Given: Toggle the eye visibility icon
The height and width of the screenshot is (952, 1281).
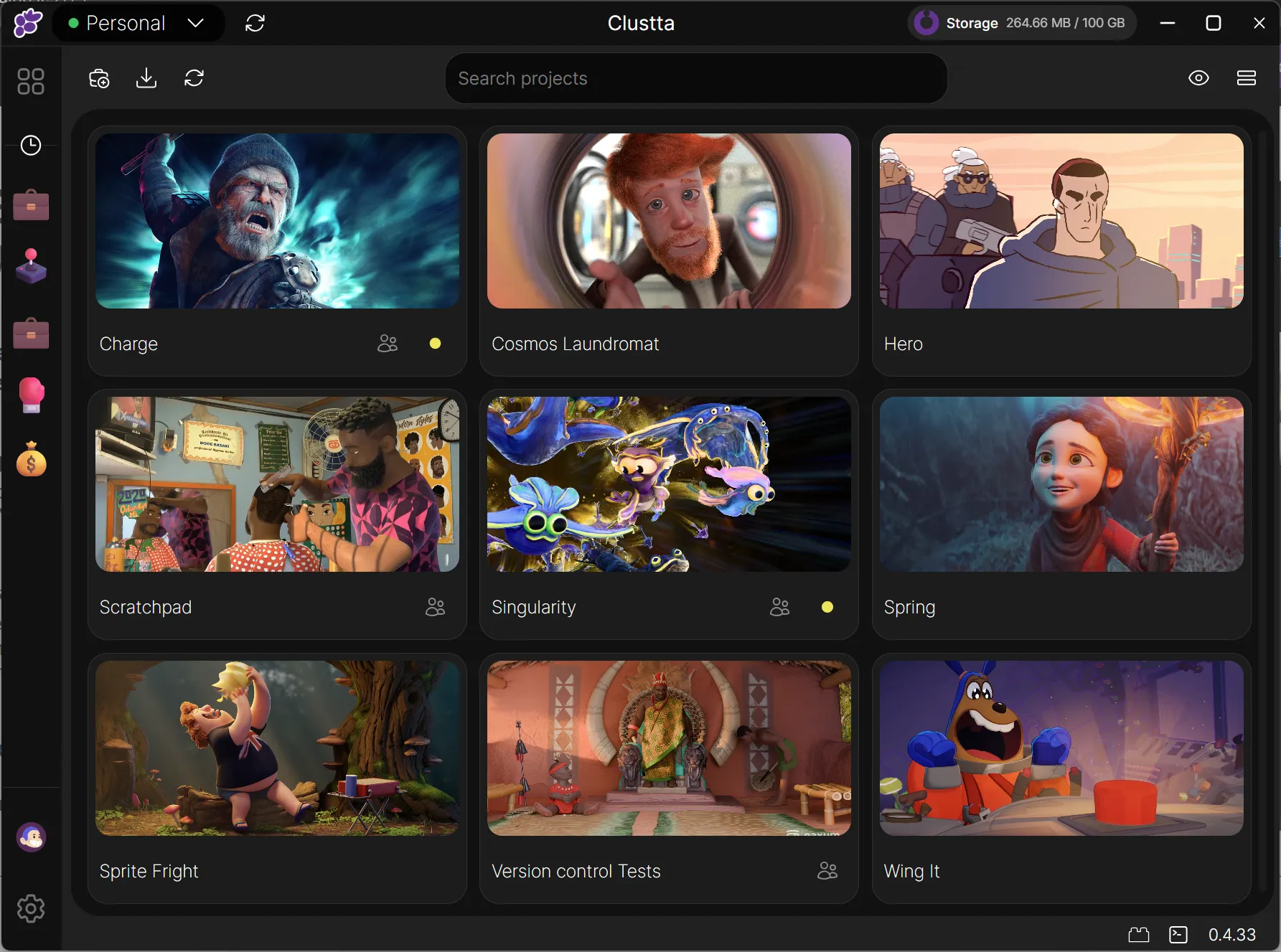Looking at the screenshot, I should click(1198, 78).
